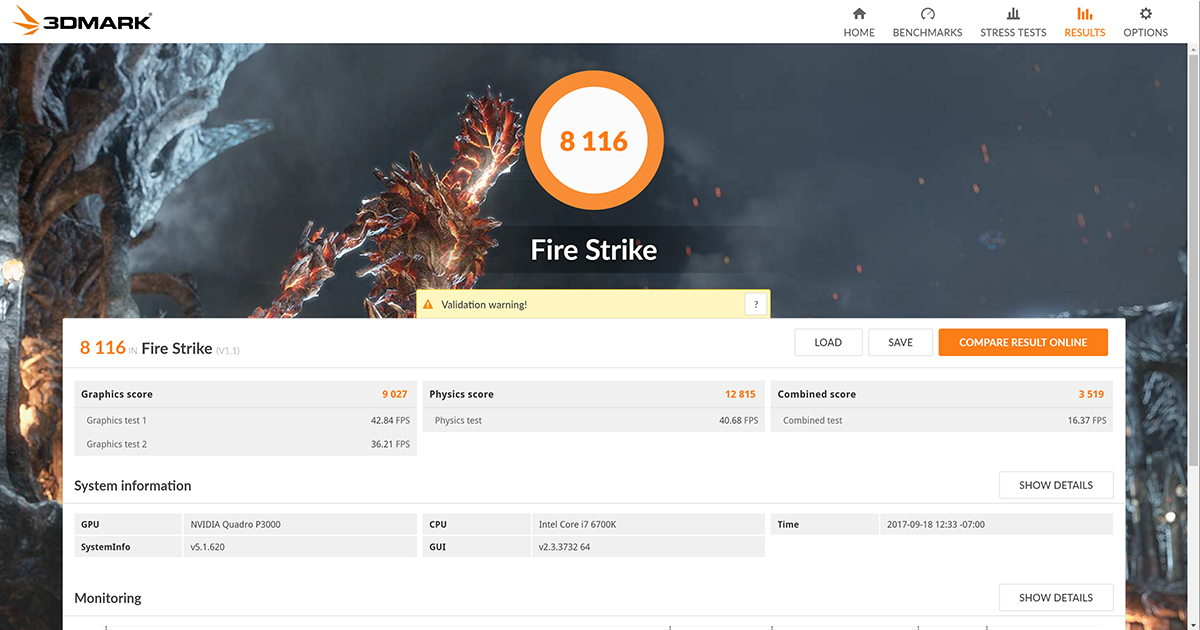1200x630 pixels.
Task: Click the question mark help button
Action: (x=756, y=304)
